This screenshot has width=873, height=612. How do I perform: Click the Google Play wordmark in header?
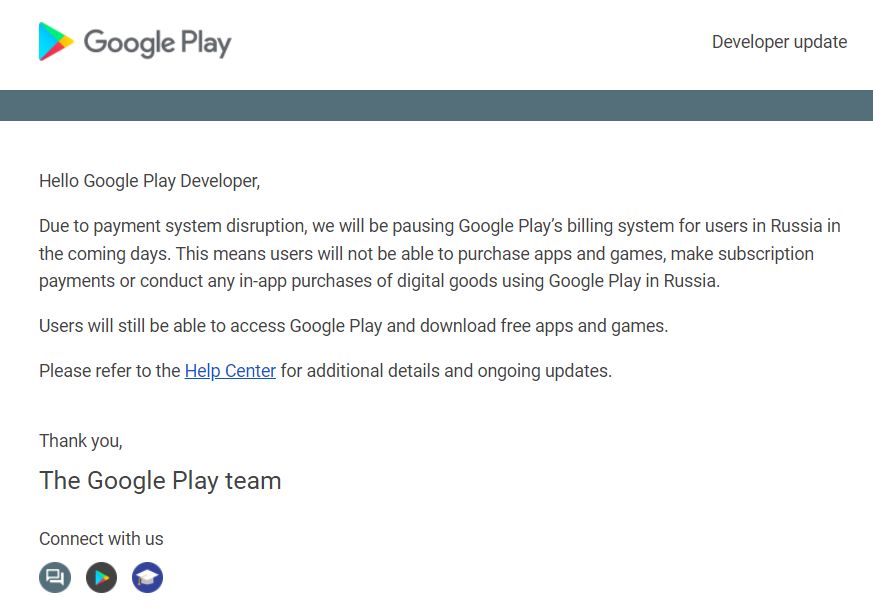(x=157, y=43)
